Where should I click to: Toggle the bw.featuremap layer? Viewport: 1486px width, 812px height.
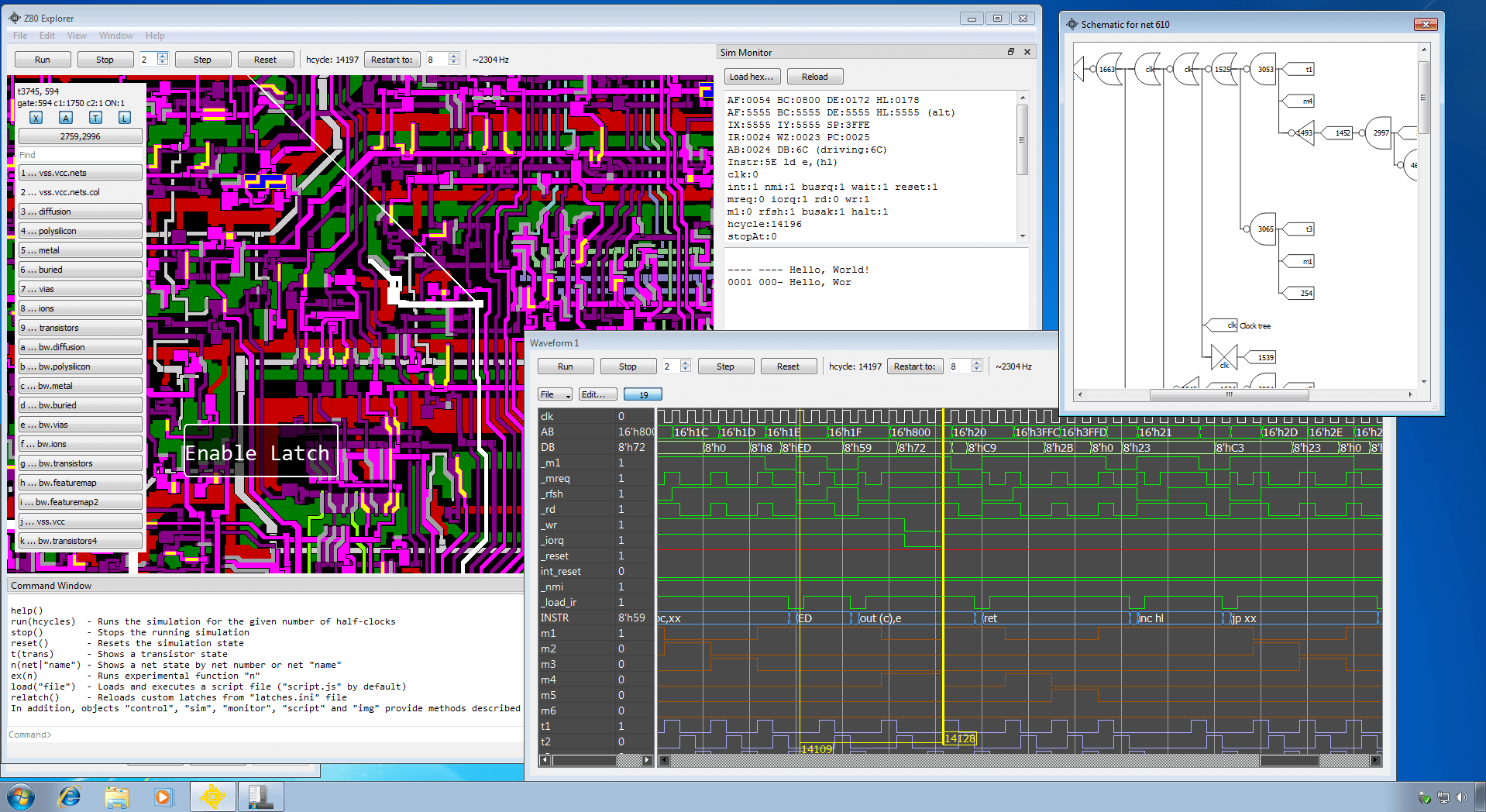tap(80, 482)
